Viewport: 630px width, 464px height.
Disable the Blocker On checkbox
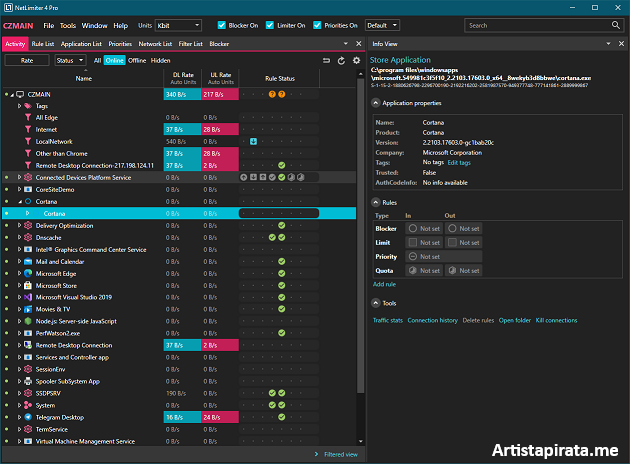[x=221, y=25]
